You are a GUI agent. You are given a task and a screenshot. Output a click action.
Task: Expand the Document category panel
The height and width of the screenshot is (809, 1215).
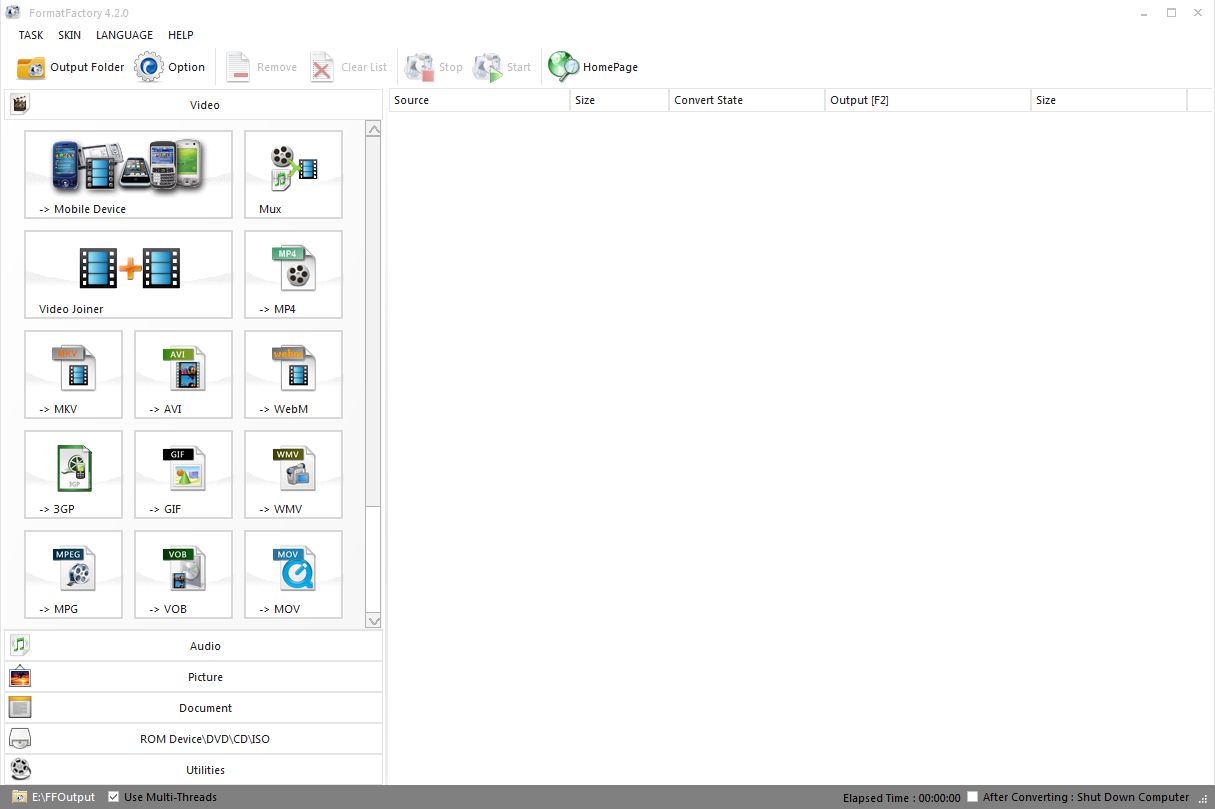click(x=193, y=708)
